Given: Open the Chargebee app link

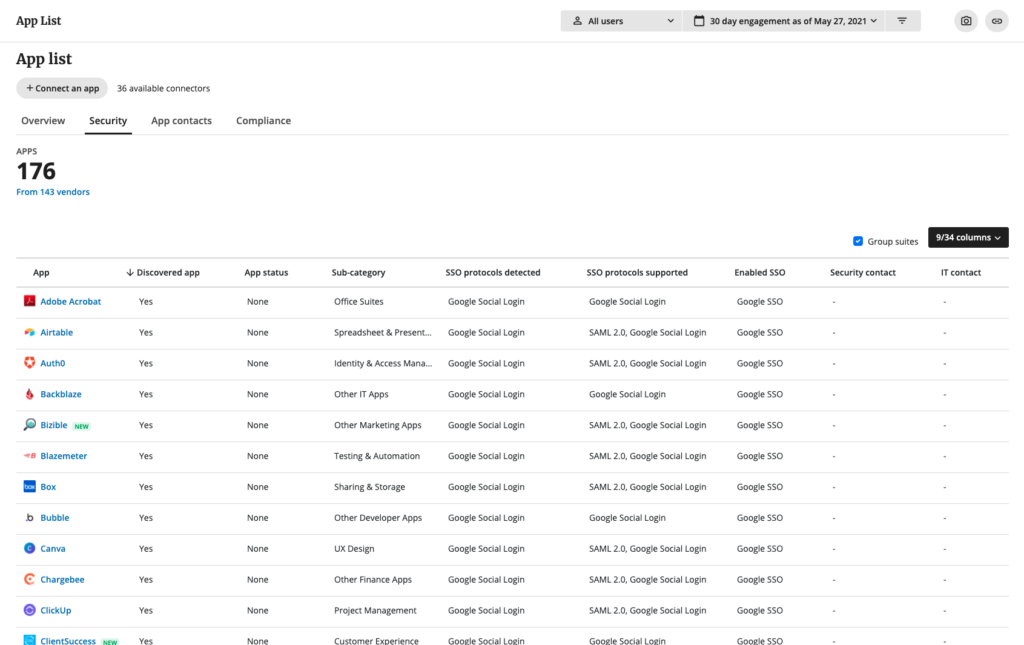Looking at the screenshot, I should (62, 580).
